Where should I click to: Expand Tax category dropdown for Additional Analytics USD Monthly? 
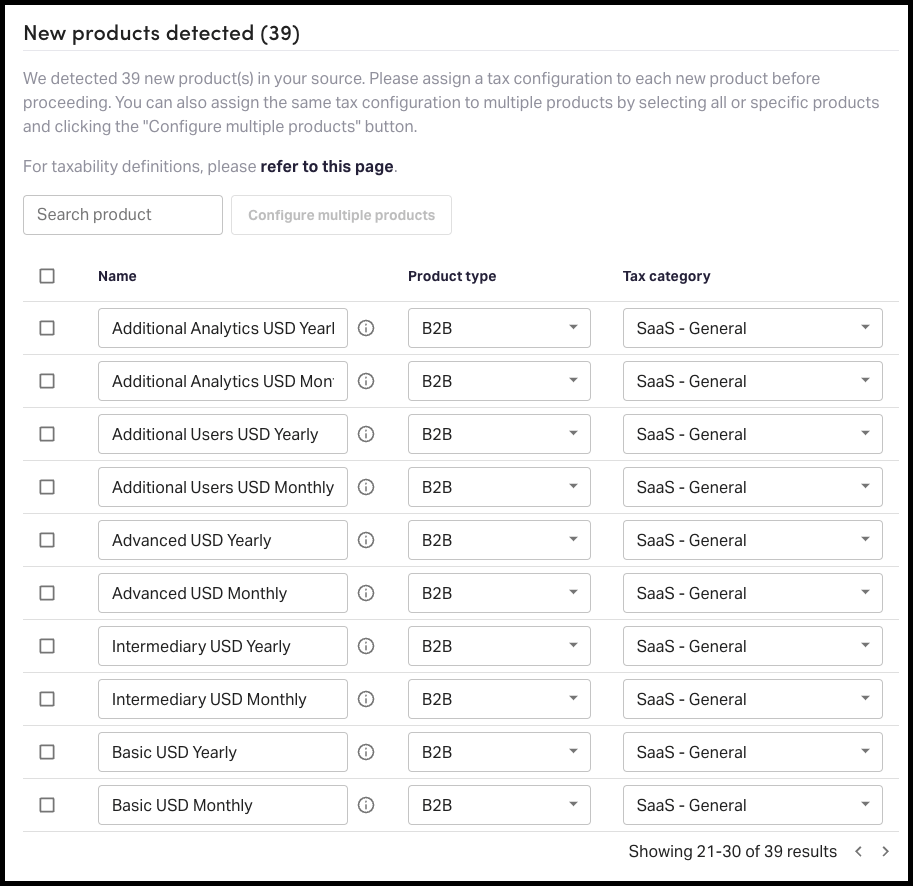[x=752, y=381]
